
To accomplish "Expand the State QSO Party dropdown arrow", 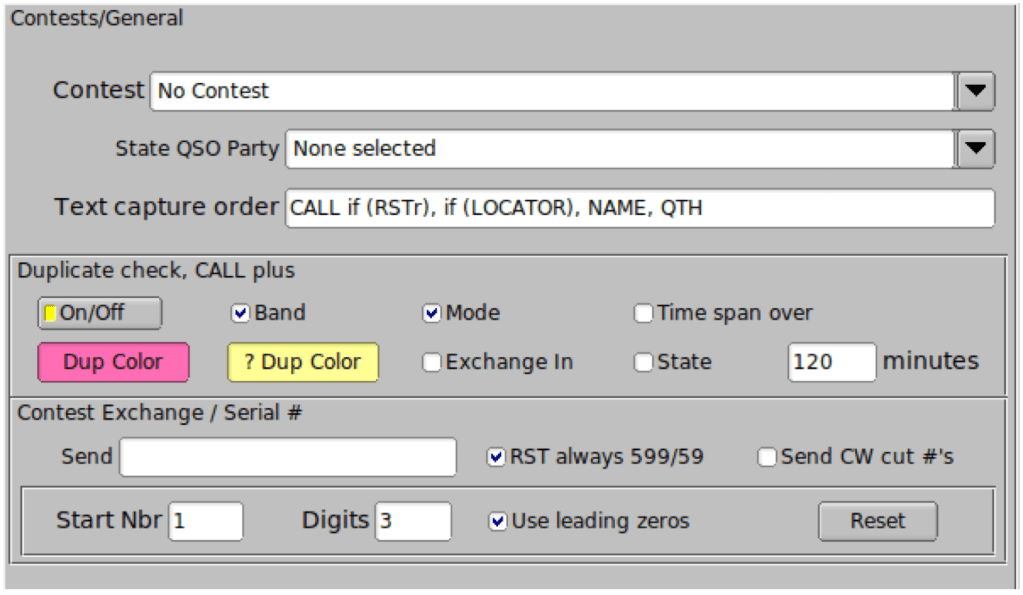I will 975,149.
